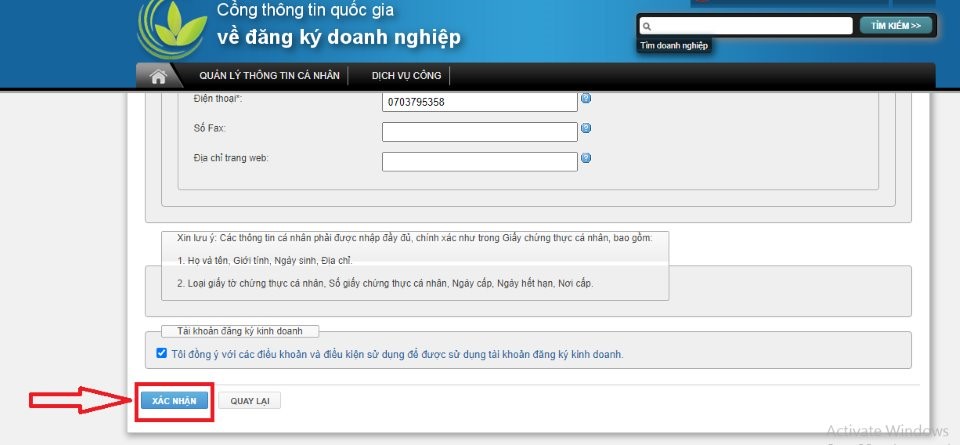Click the 'QUAY LẠI' back button
The height and width of the screenshot is (445, 960).
tap(250, 401)
